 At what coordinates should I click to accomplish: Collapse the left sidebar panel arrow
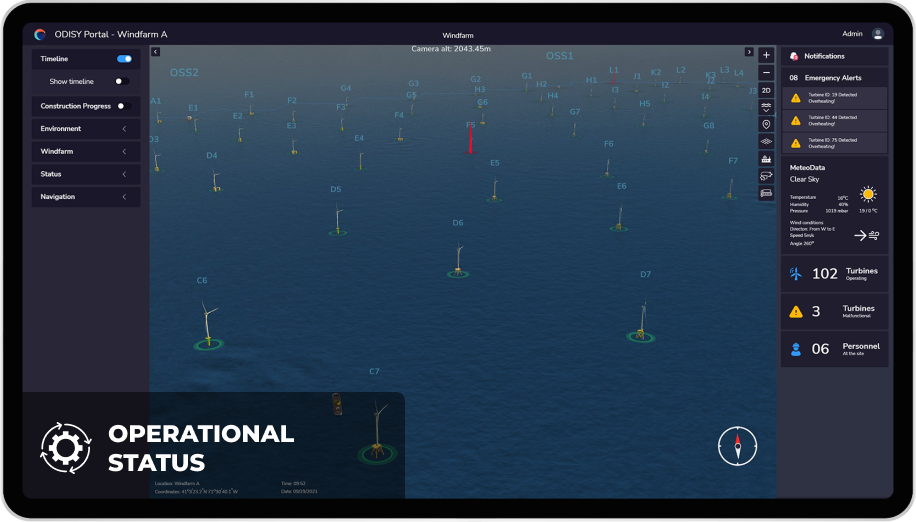click(x=155, y=52)
